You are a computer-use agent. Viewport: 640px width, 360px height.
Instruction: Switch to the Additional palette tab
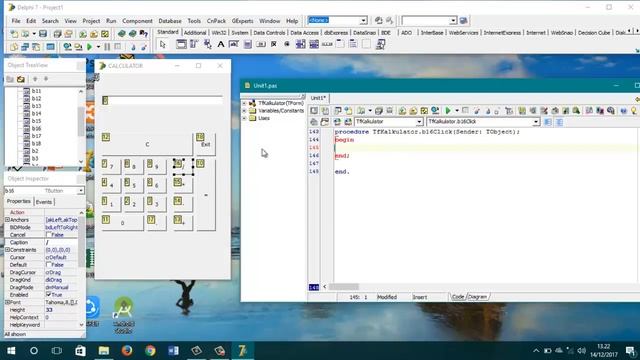pos(195,33)
